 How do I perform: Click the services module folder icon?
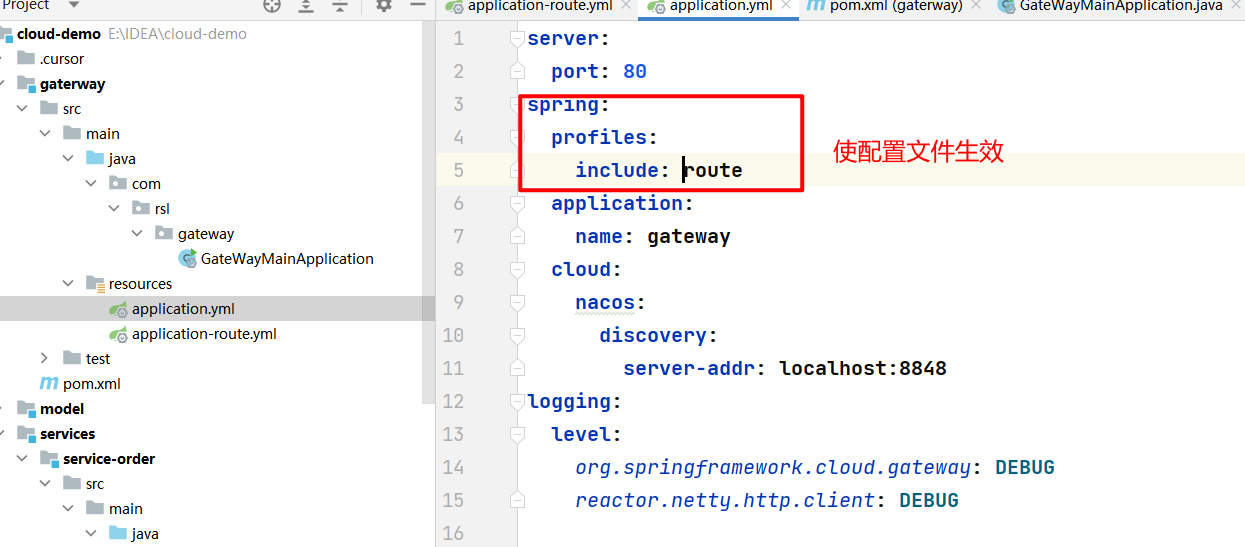click(x=26, y=433)
